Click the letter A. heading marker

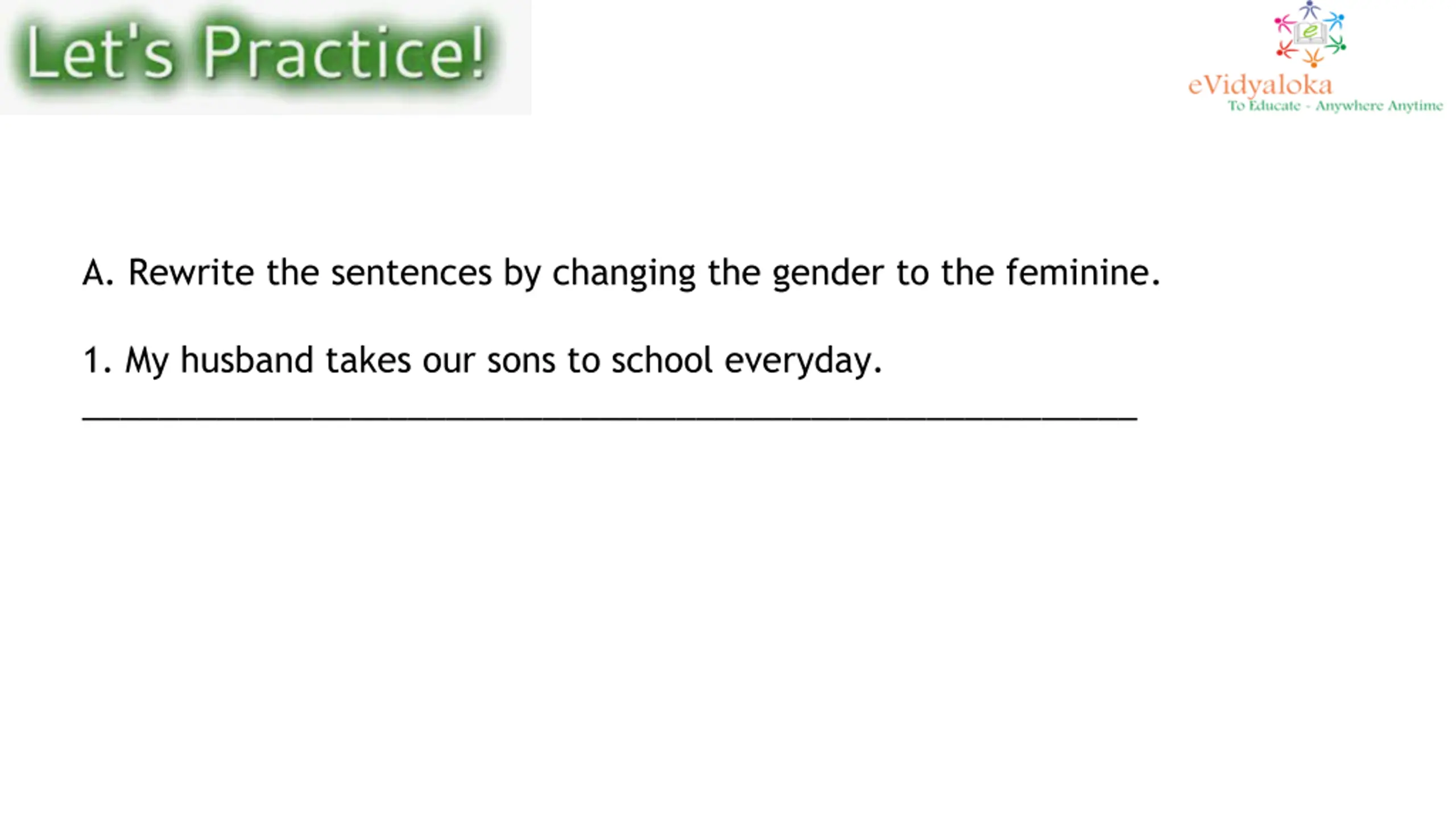click(98, 272)
